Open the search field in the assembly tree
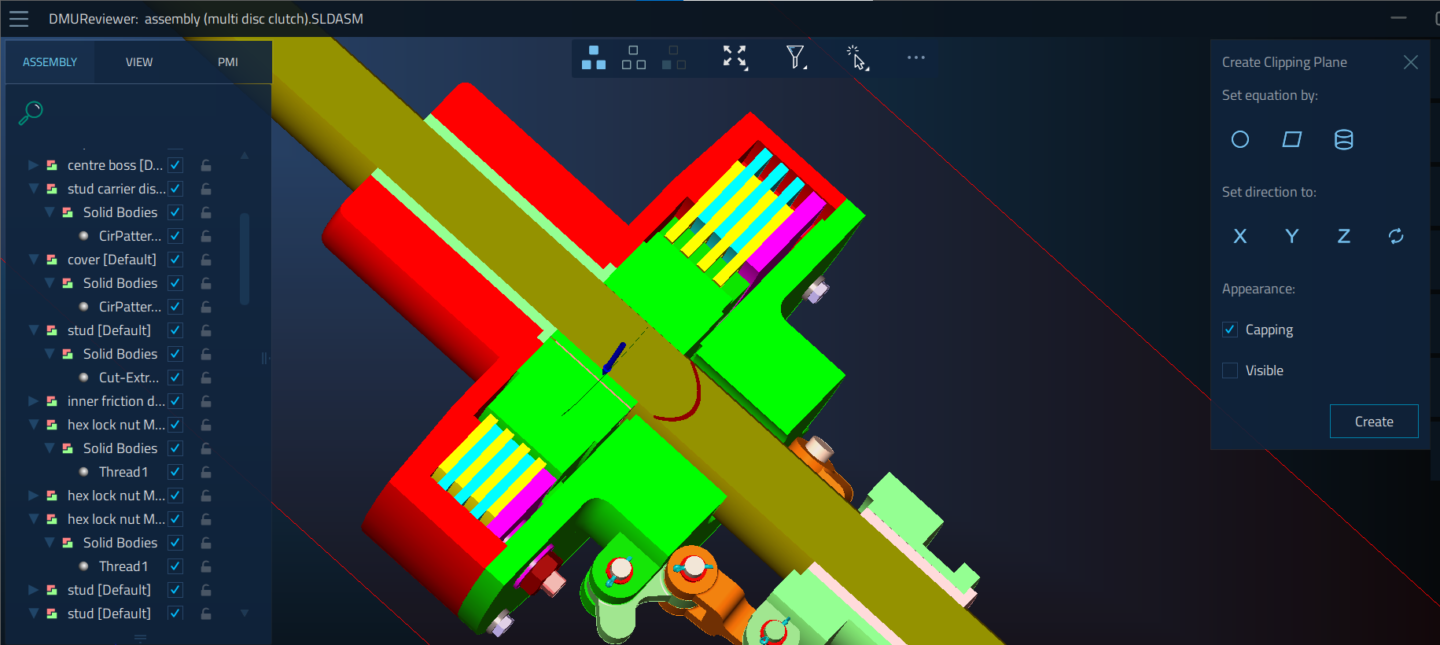This screenshot has width=1440, height=645. [x=30, y=111]
